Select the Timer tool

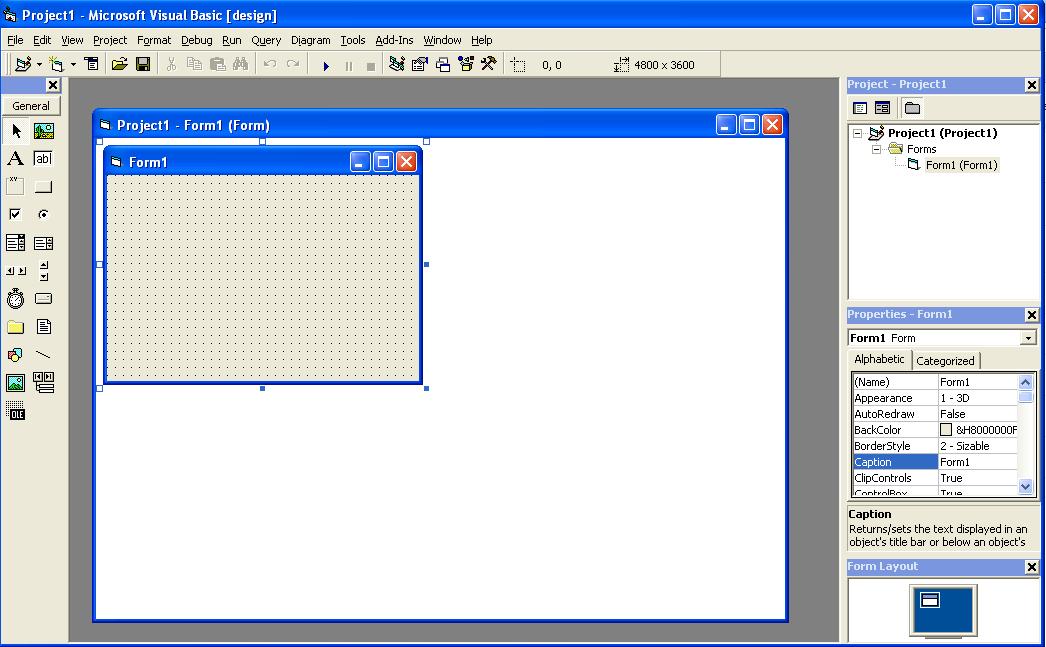pos(16,299)
